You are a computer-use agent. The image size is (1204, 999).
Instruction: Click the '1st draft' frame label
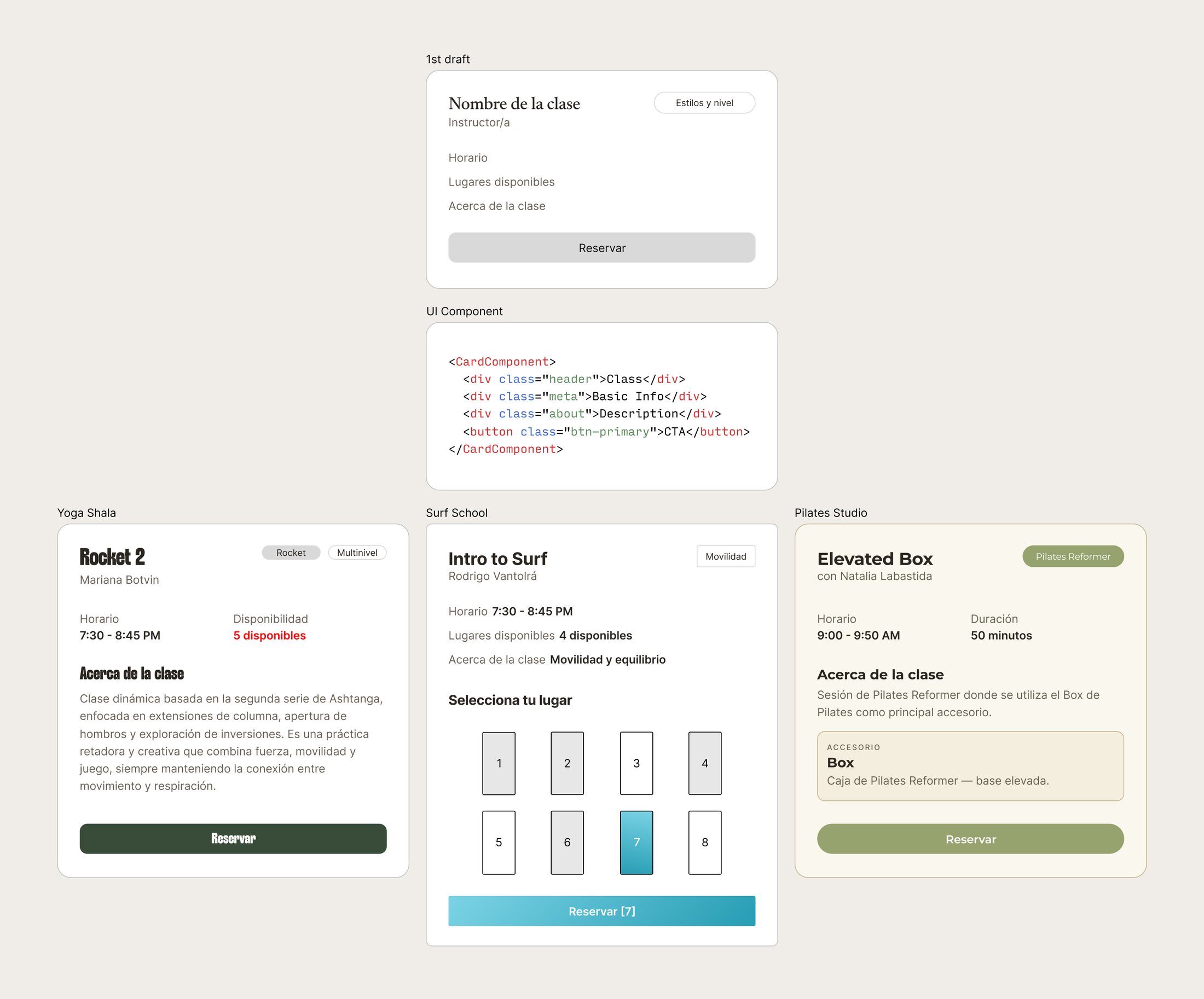(448, 59)
